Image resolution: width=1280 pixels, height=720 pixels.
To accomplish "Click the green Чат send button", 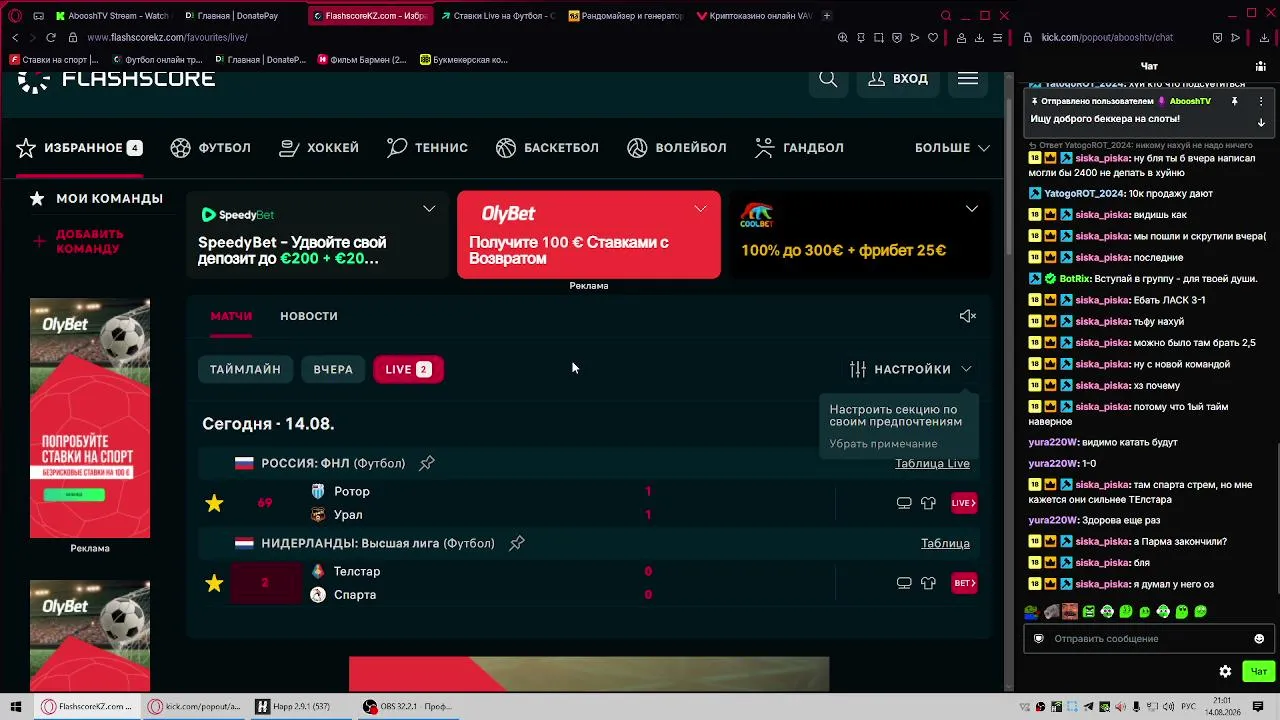I will tap(1259, 672).
